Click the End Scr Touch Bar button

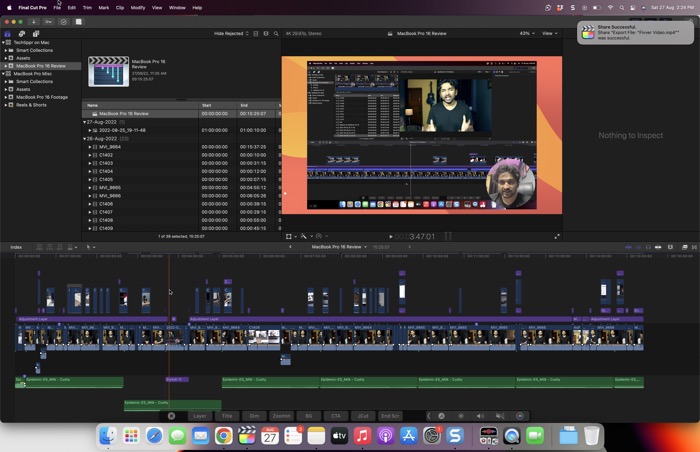[x=390, y=416]
